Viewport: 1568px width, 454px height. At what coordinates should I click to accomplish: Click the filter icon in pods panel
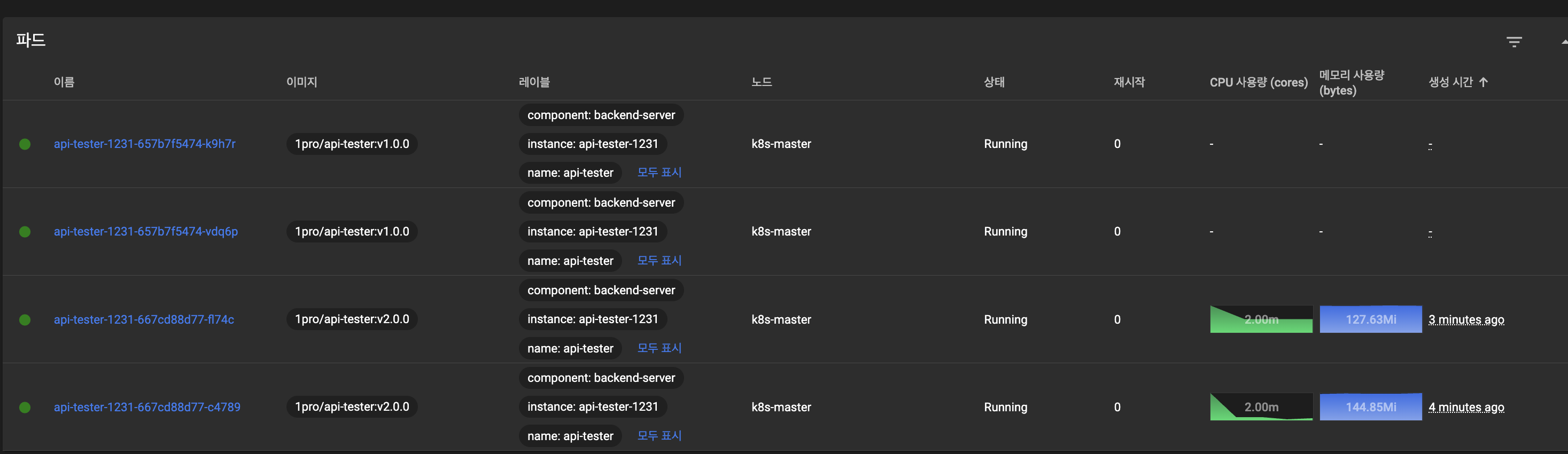click(1514, 42)
